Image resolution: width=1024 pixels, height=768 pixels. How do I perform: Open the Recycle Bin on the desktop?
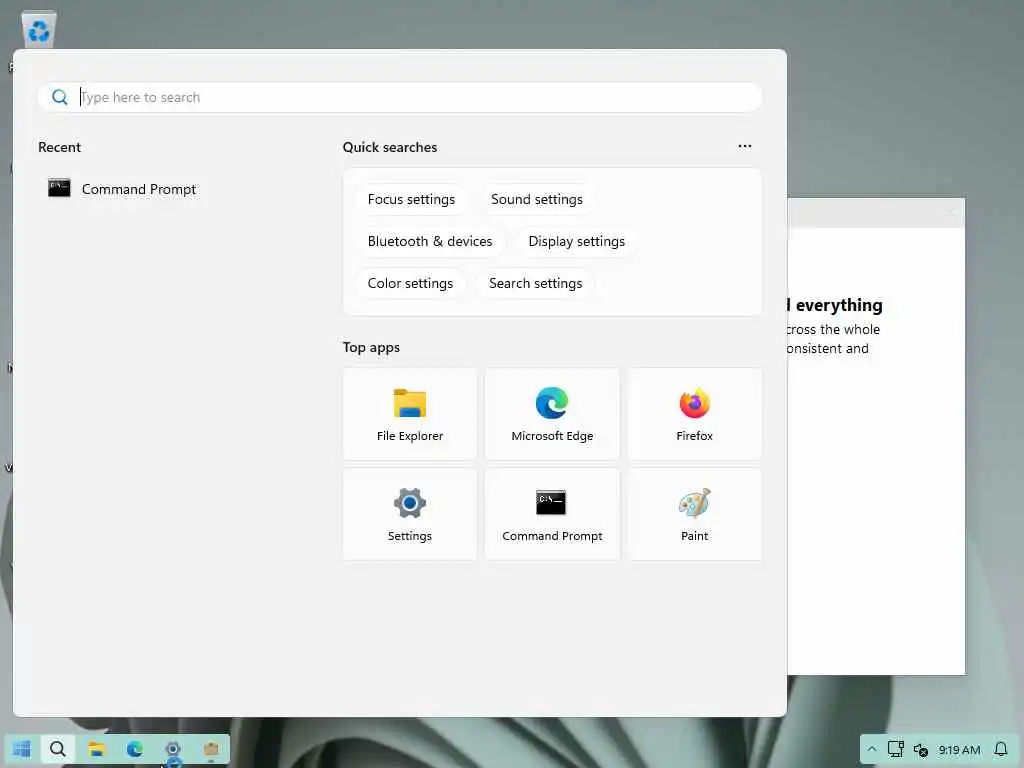[39, 29]
